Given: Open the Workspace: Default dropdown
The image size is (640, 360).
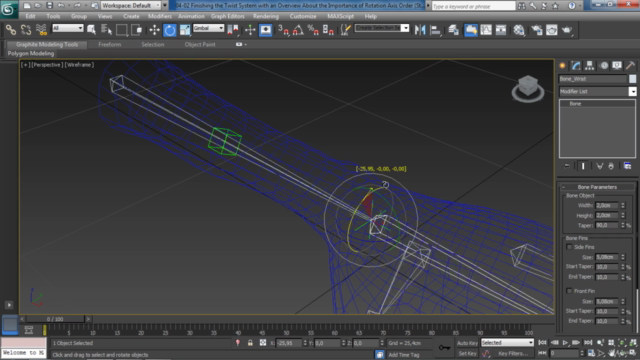Looking at the screenshot, I should pos(131,5).
